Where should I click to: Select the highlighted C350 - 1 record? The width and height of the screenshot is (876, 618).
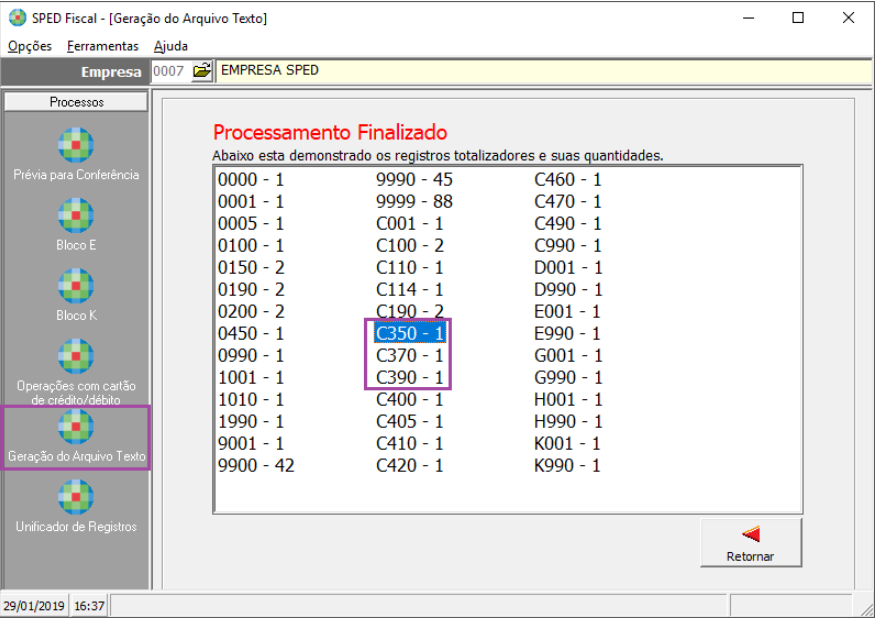410,334
